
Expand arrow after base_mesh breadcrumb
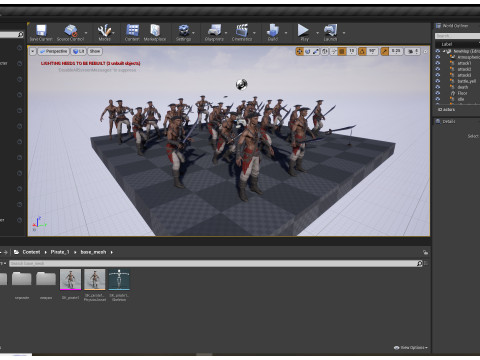pos(112,252)
